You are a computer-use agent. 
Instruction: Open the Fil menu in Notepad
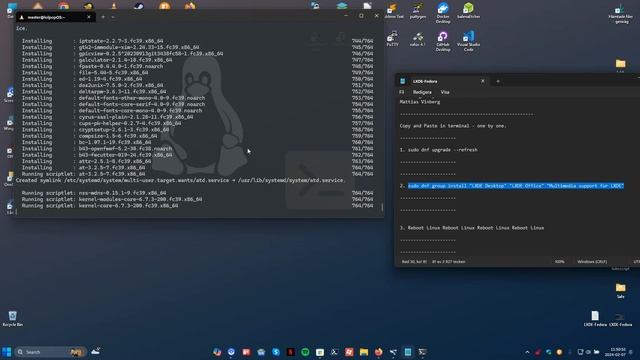pyautogui.click(x=402, y=92)
